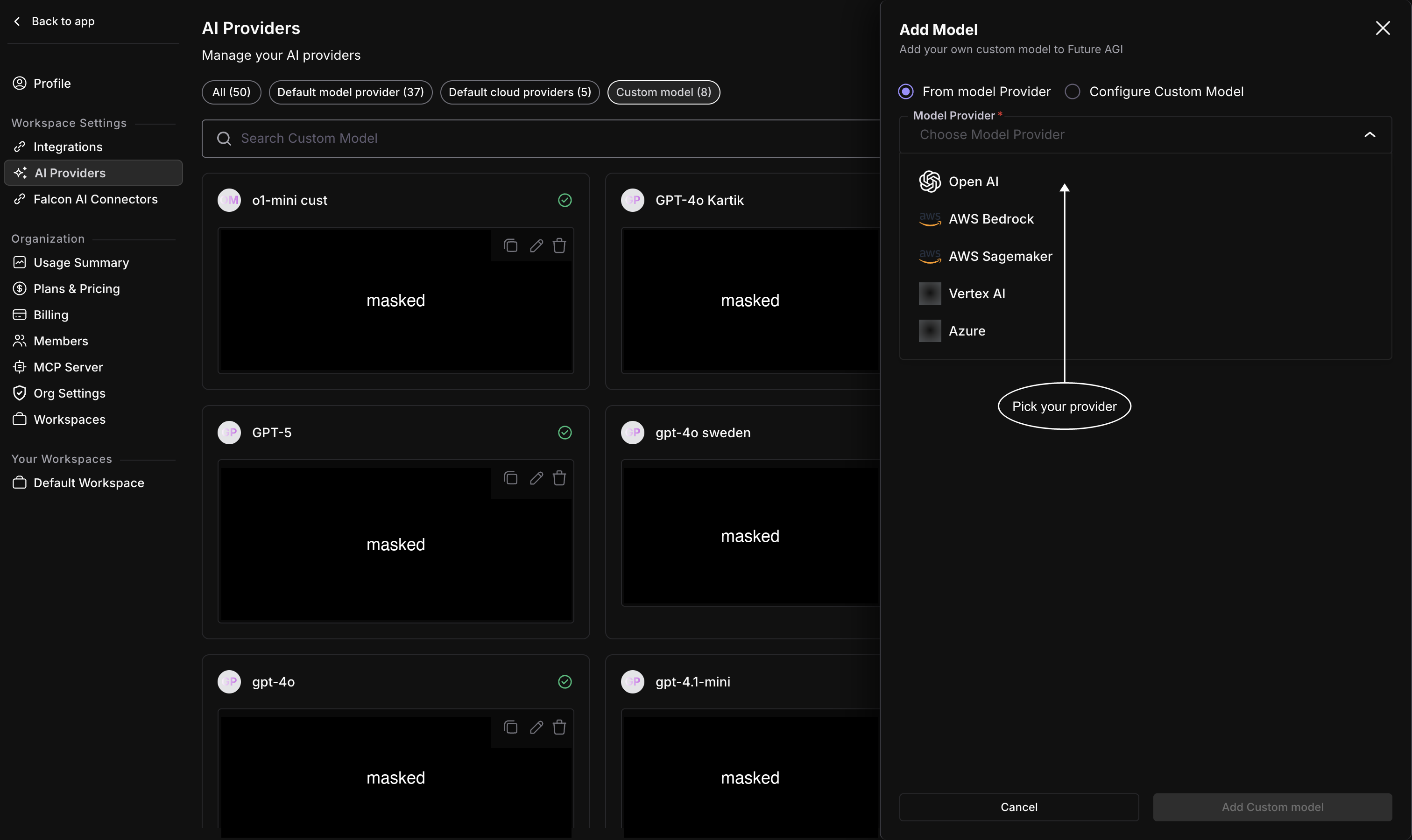
Task: Filter by Default model provider (37)
Action: [351, 92]
